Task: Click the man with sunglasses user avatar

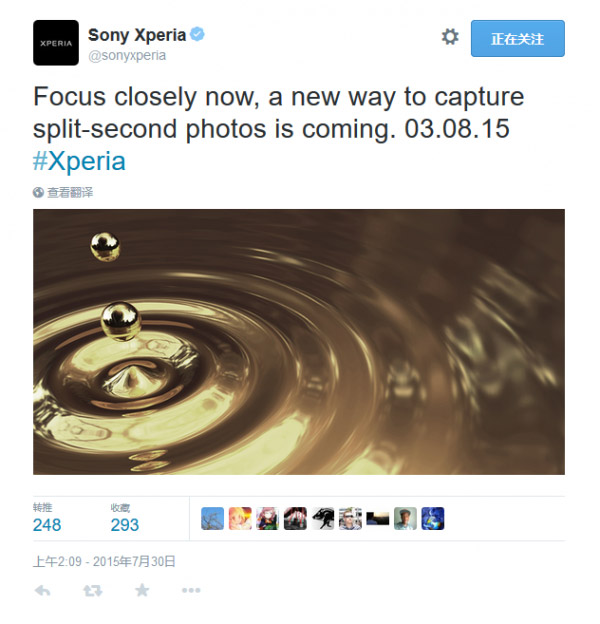Action: click(x=350, y=518)
